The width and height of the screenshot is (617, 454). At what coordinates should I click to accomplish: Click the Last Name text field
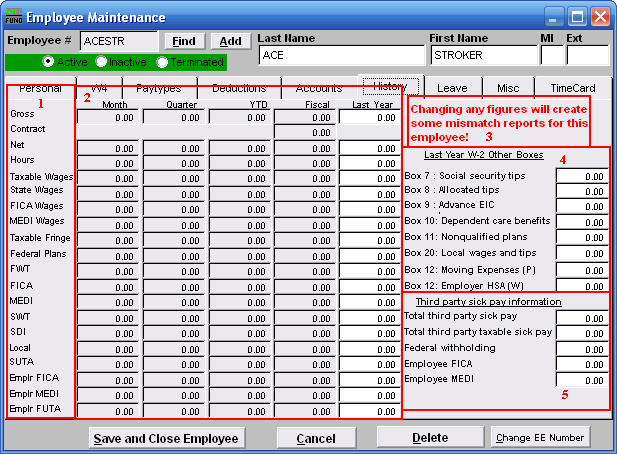click(340, 55)
